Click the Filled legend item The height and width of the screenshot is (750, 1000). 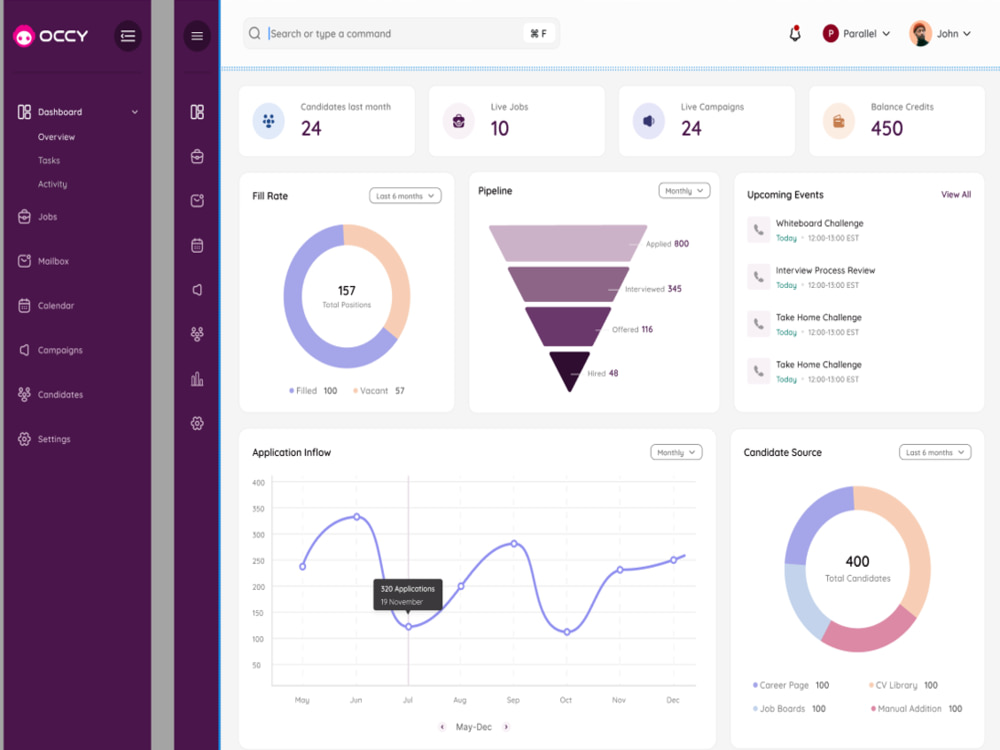[313, 391]
